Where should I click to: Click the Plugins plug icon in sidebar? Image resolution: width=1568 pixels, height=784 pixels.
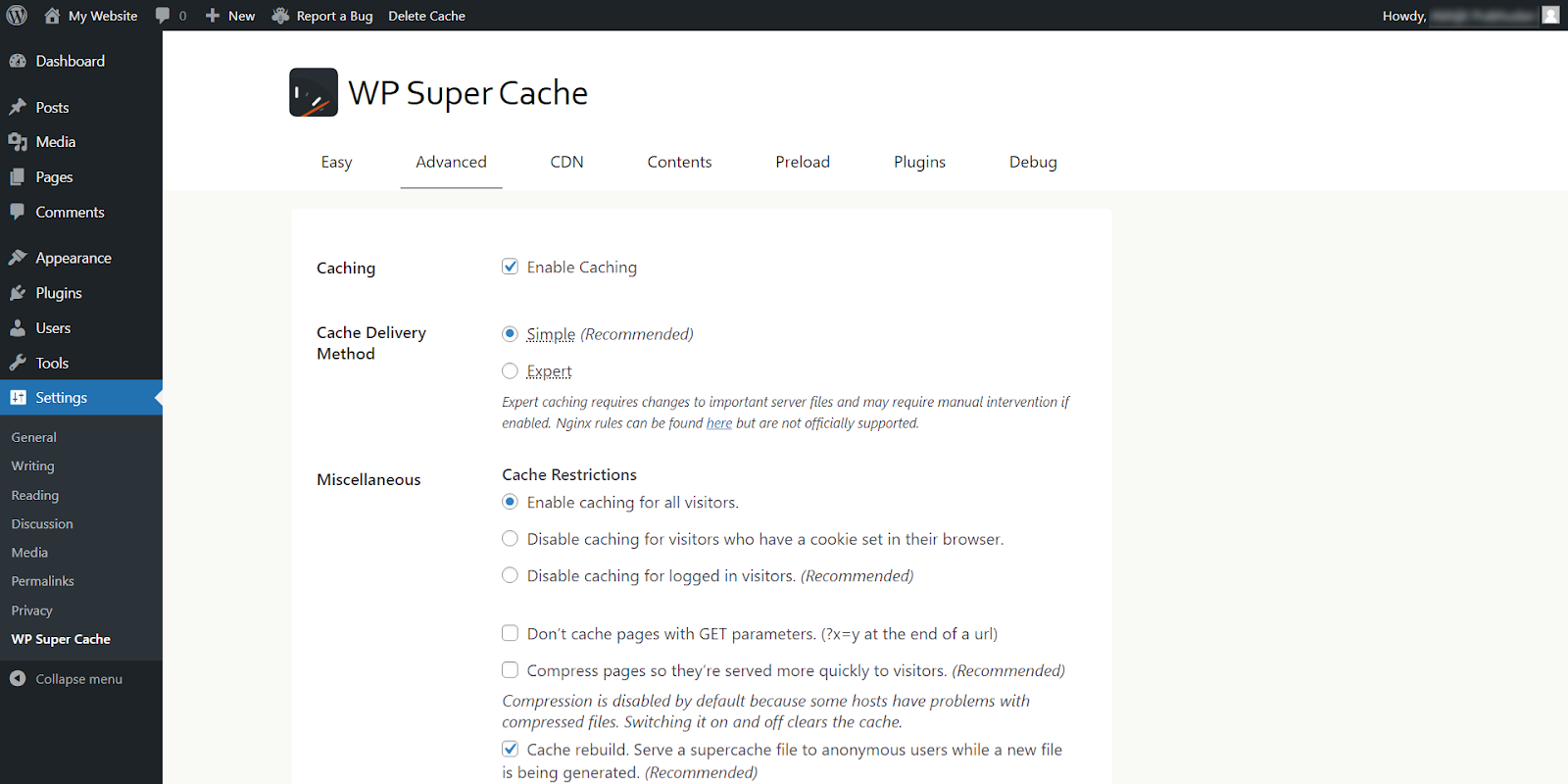coord(18,293)
